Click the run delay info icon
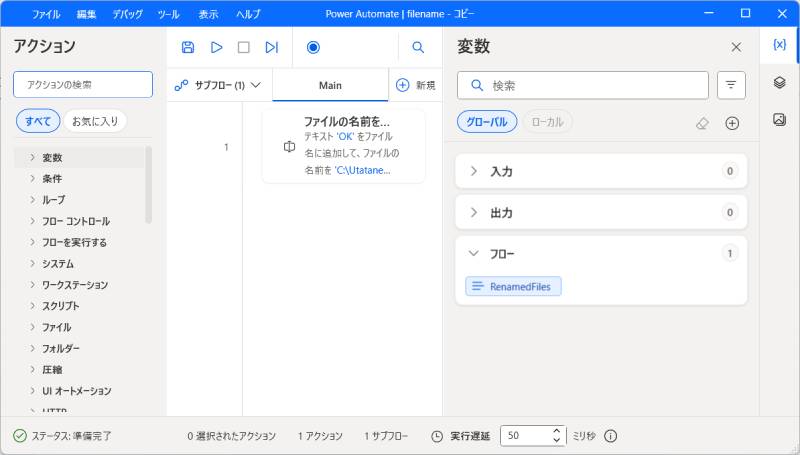Screen dimensions: 800x455 pos(610,436)
